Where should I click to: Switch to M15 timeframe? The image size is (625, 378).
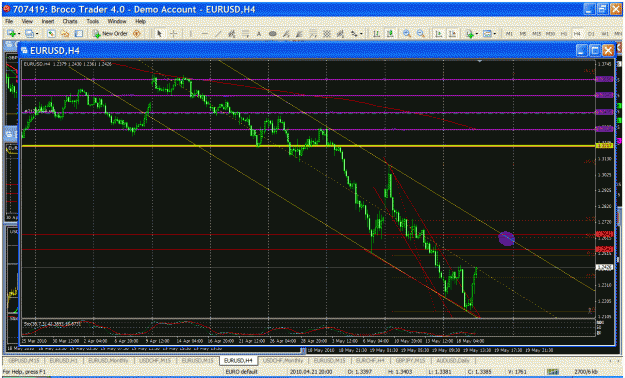point(537,34)
